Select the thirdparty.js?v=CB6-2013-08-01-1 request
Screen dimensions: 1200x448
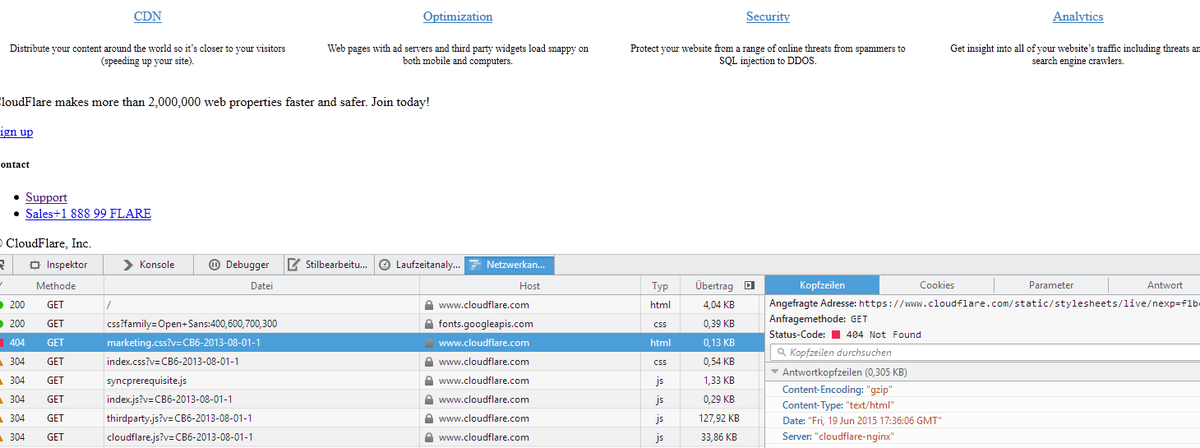click(x=382, y=418)
